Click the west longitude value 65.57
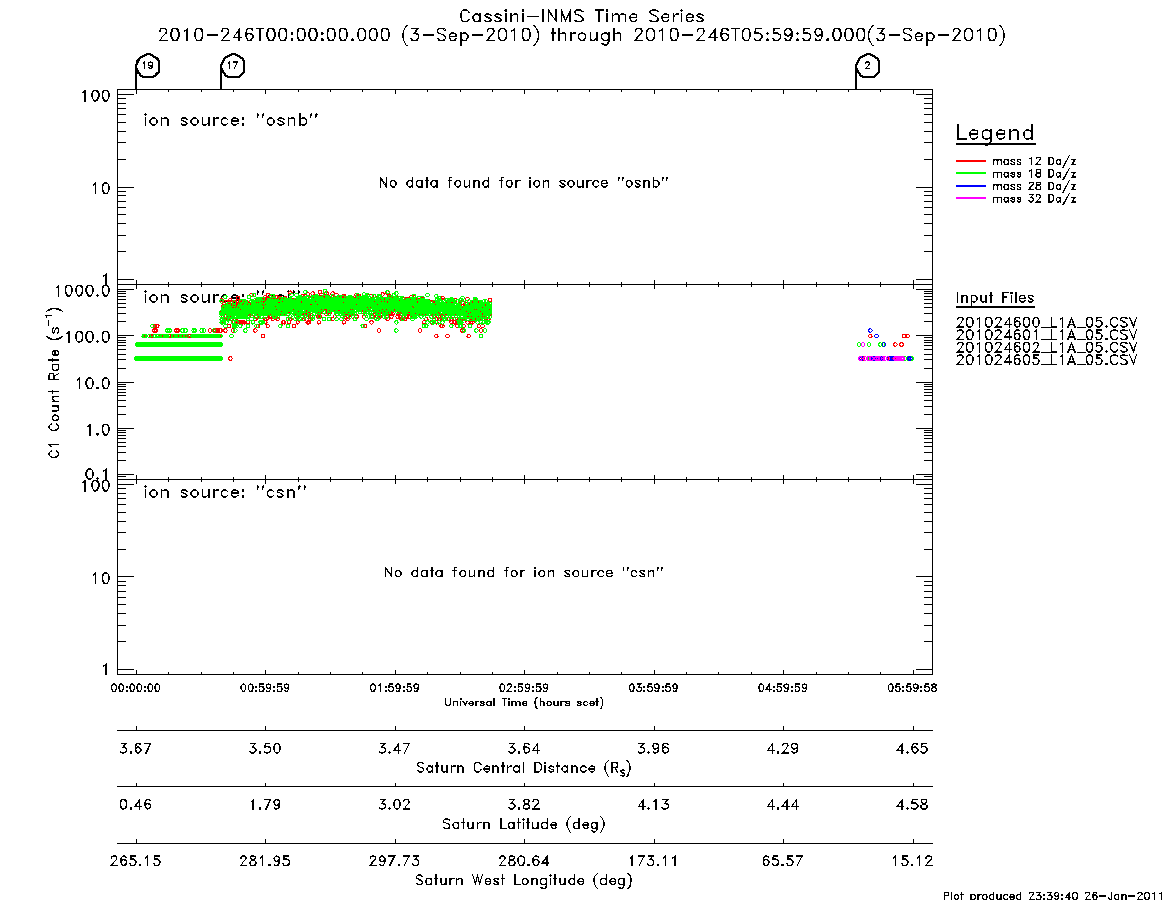This screenshot has height=900, width=1165. pyautogui.click(x=782, y=861)
